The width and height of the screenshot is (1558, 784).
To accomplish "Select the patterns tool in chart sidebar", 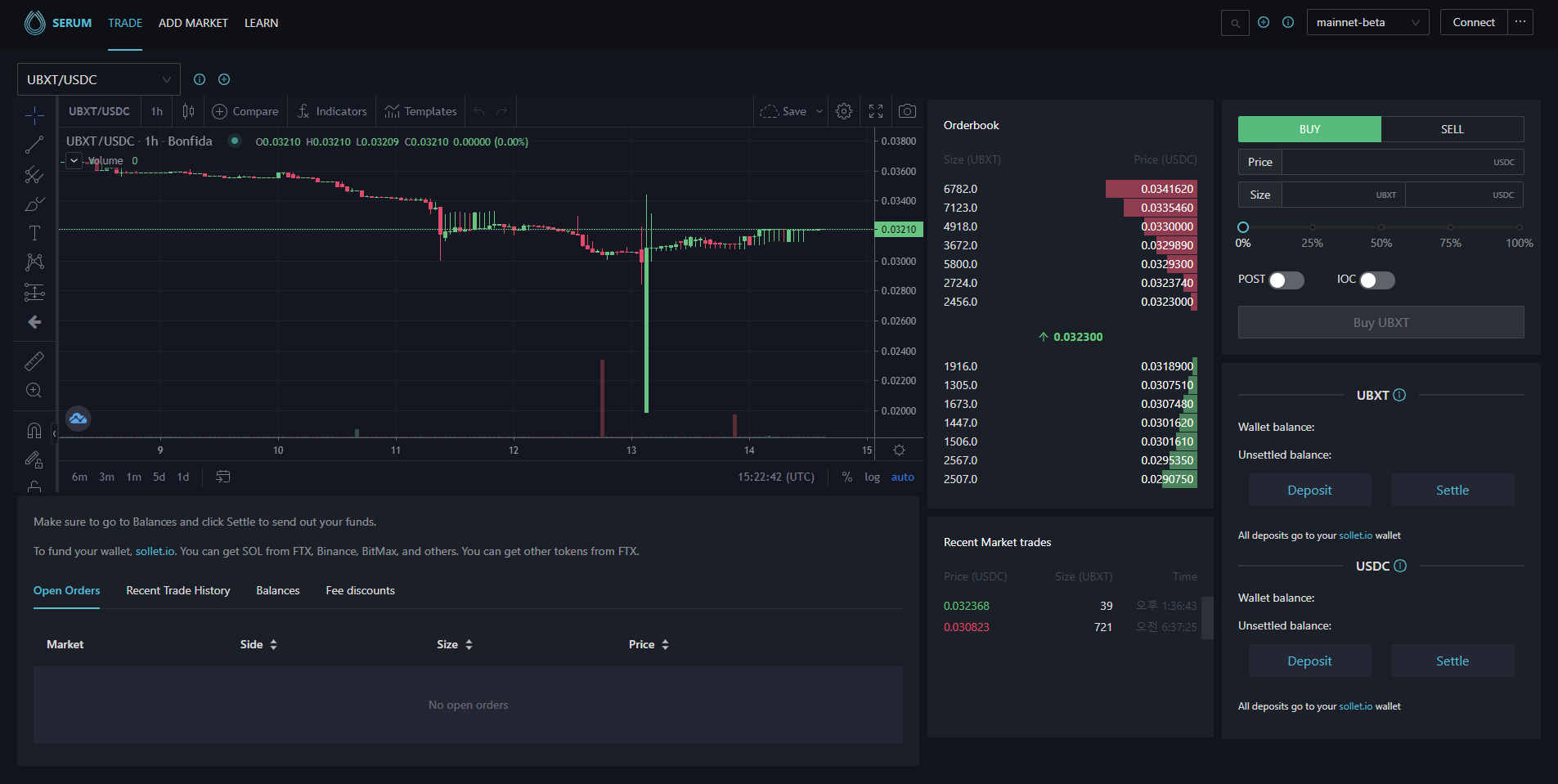I will click(34, 262).
